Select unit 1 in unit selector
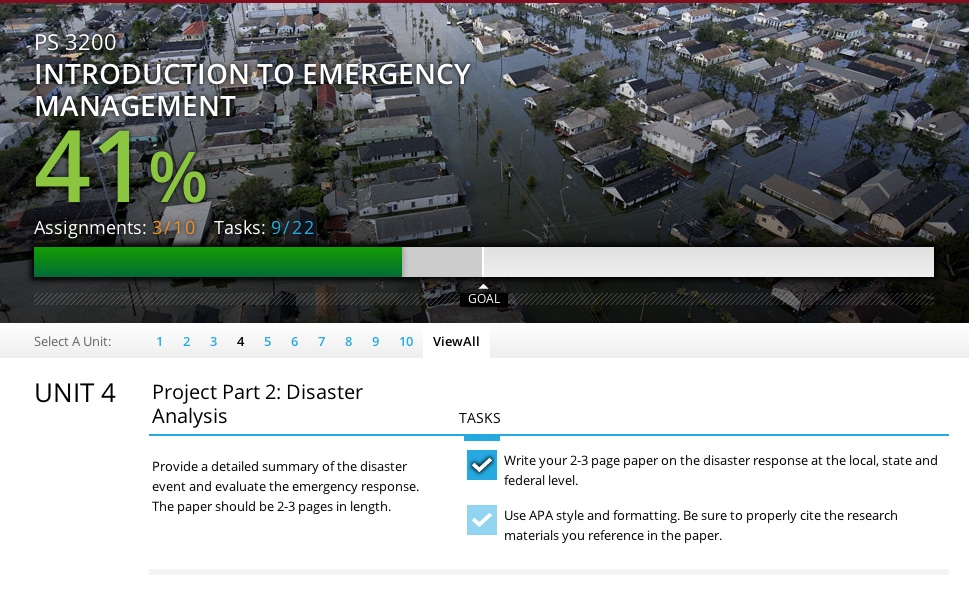969x592 pixels. (159, 342)
